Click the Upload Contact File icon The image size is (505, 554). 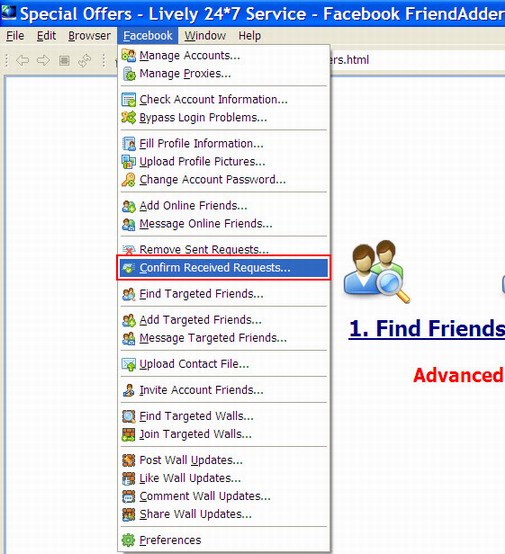[129, 364]
